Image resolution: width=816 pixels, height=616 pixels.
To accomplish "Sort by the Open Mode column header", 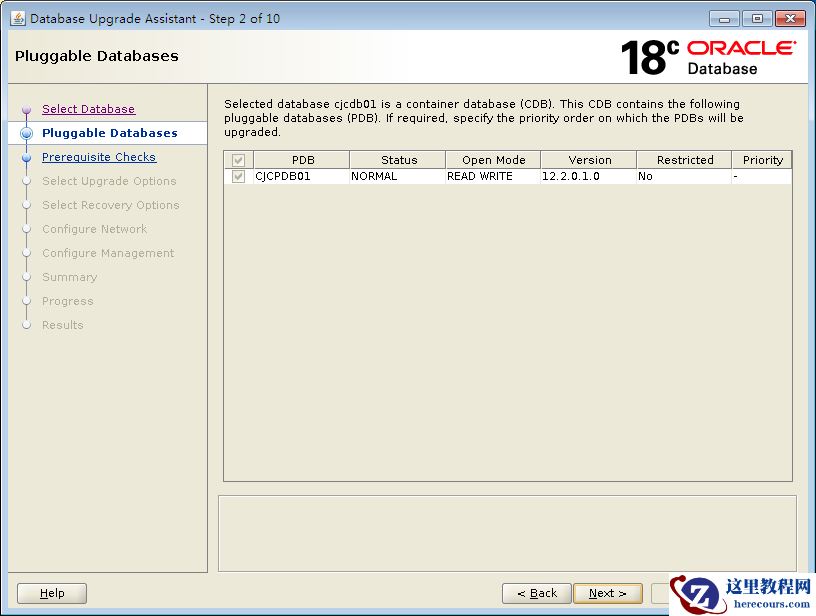I will click(493, 160).
